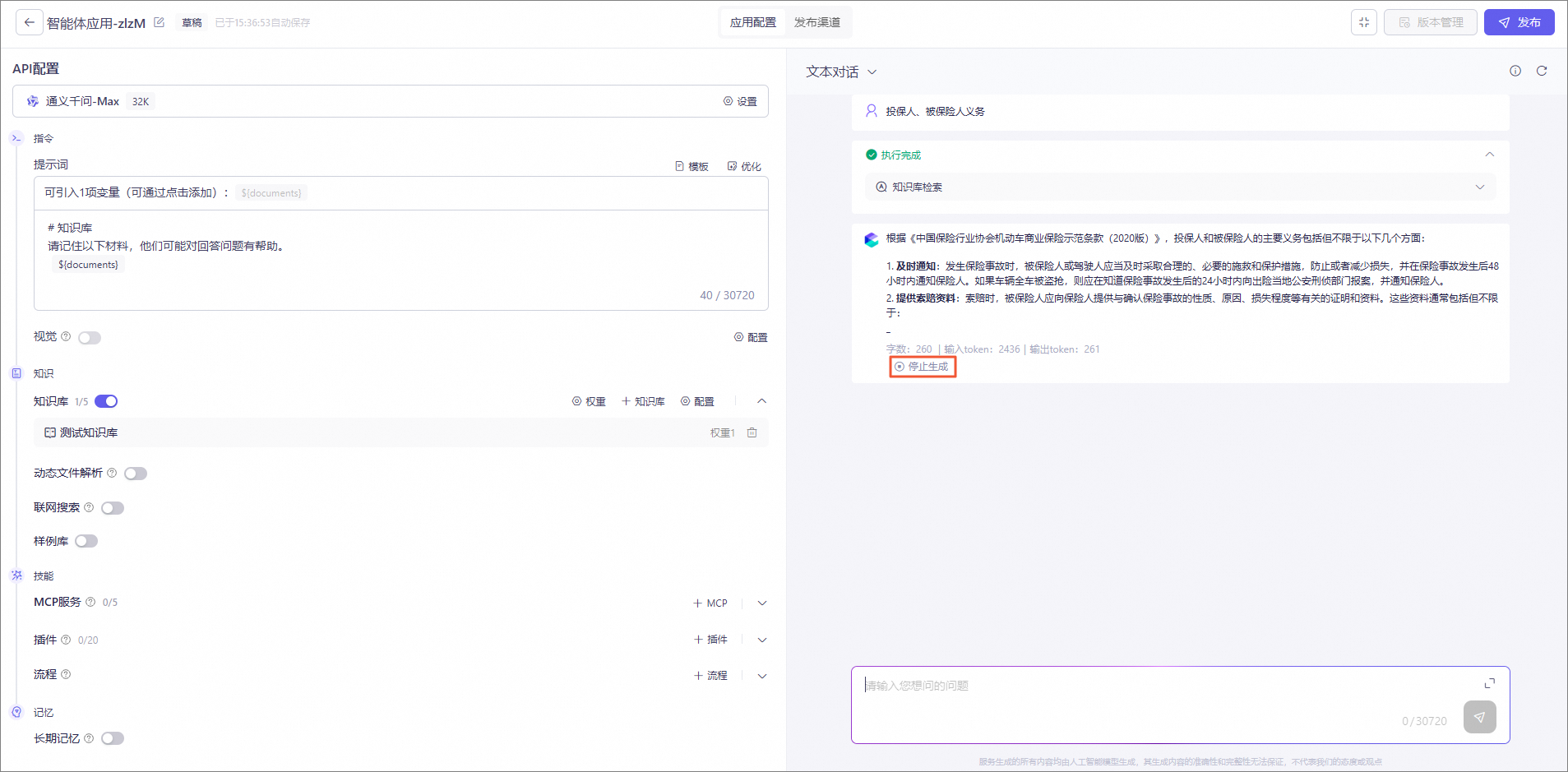Click into the prompt text editor area

click(401, 260)
